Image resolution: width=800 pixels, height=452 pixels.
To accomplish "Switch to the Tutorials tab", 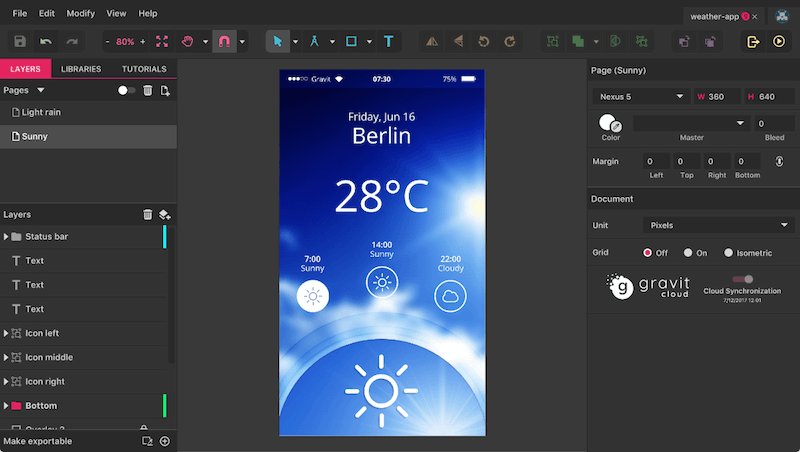I will coord(144,69).
